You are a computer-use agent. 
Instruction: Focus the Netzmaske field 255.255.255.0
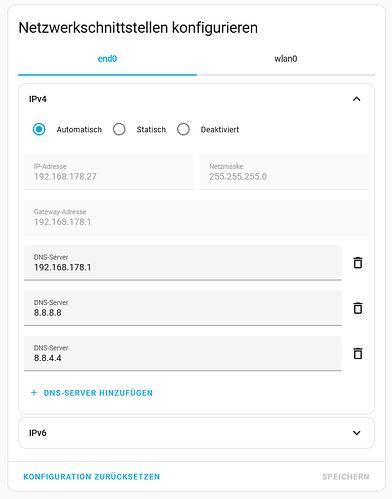coord(284,172)
